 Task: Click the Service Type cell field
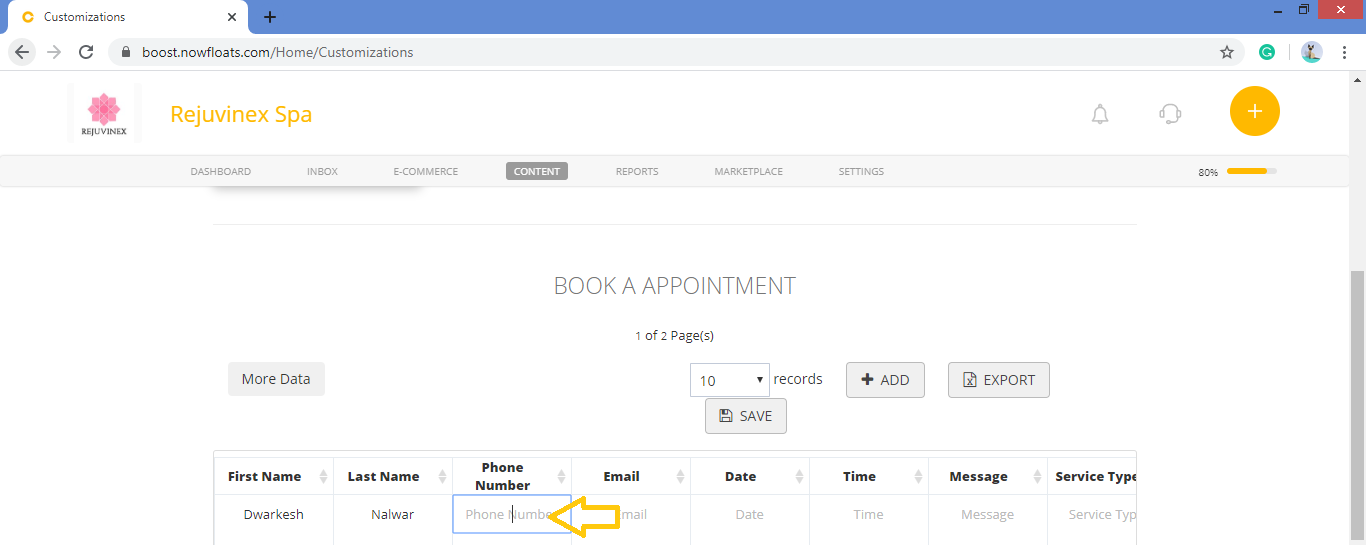[x=1092, y=514]
